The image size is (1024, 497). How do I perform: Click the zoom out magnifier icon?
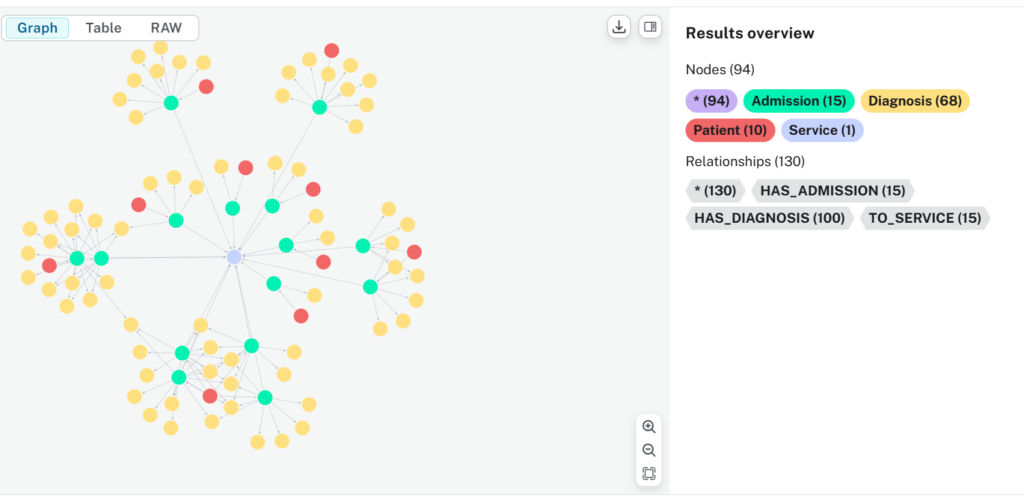click(x=649, y=451)
